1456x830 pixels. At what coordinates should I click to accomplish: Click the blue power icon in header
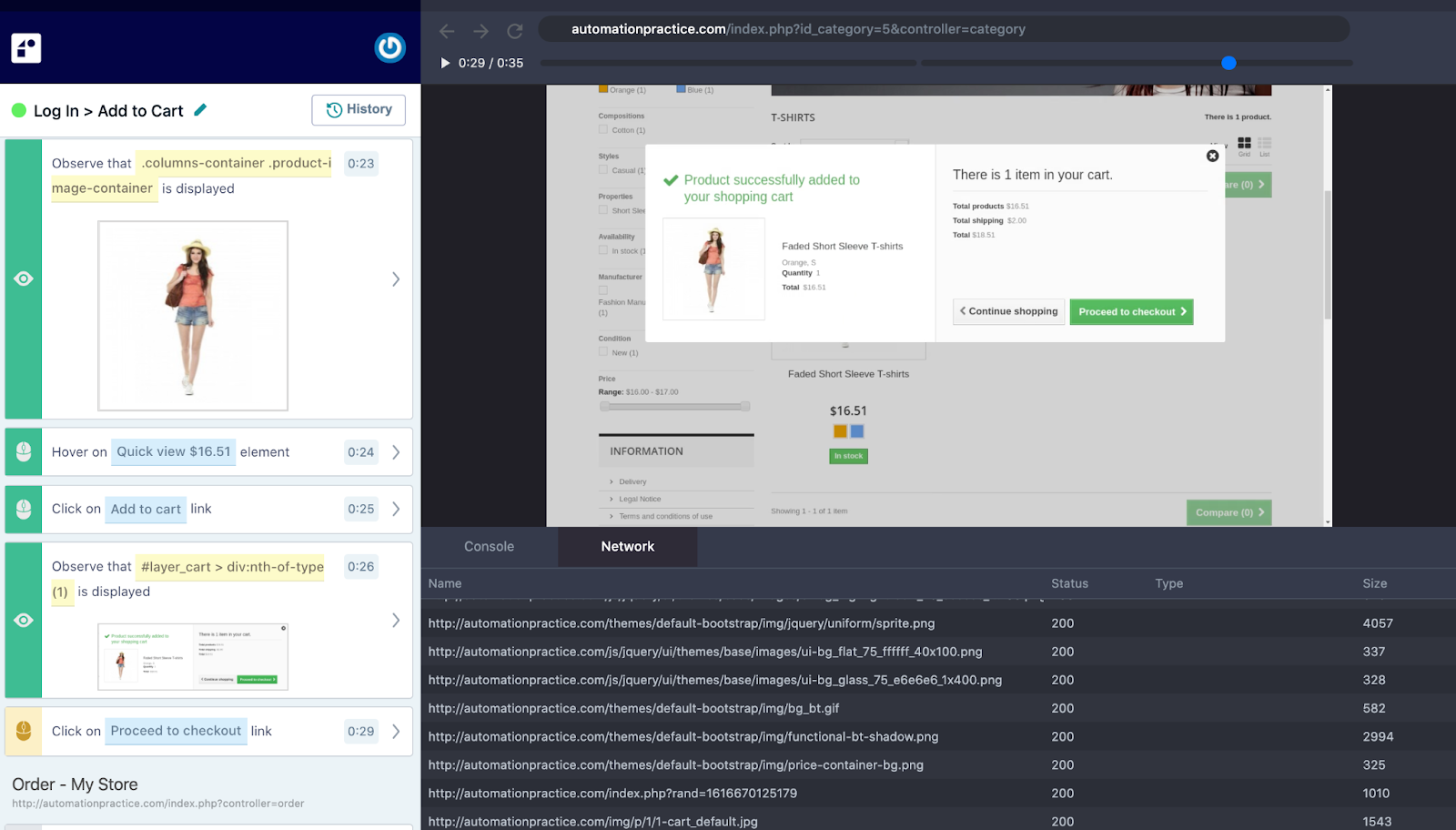389,47
